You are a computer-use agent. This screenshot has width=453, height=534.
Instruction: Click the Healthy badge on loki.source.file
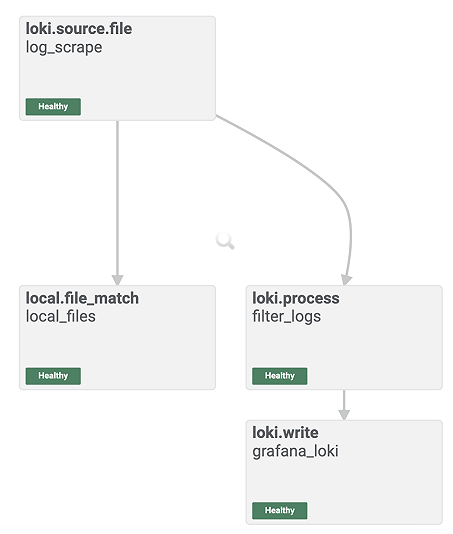53,107
